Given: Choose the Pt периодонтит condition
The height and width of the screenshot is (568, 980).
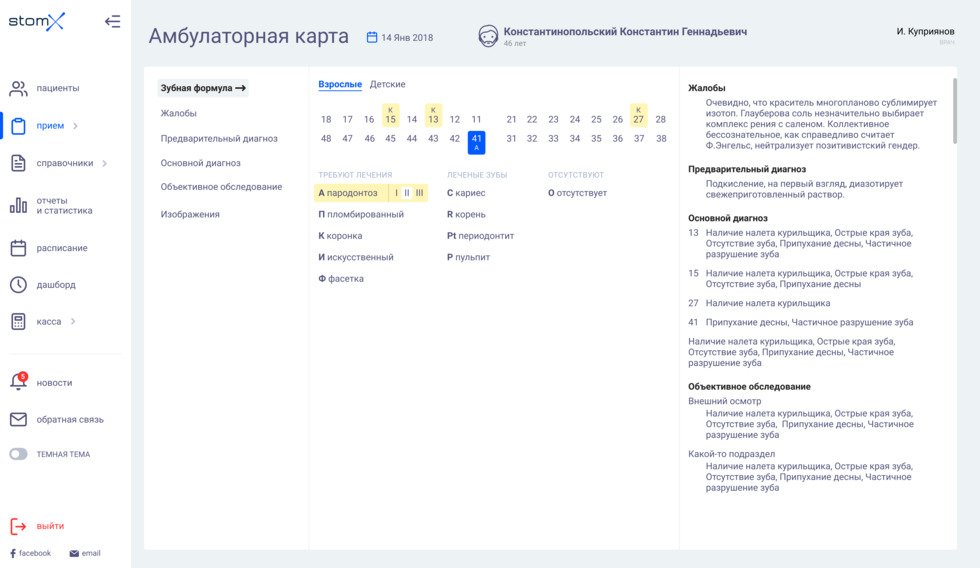Looking at the screenshot, I should pyautogui.click(x=481, y=236).
